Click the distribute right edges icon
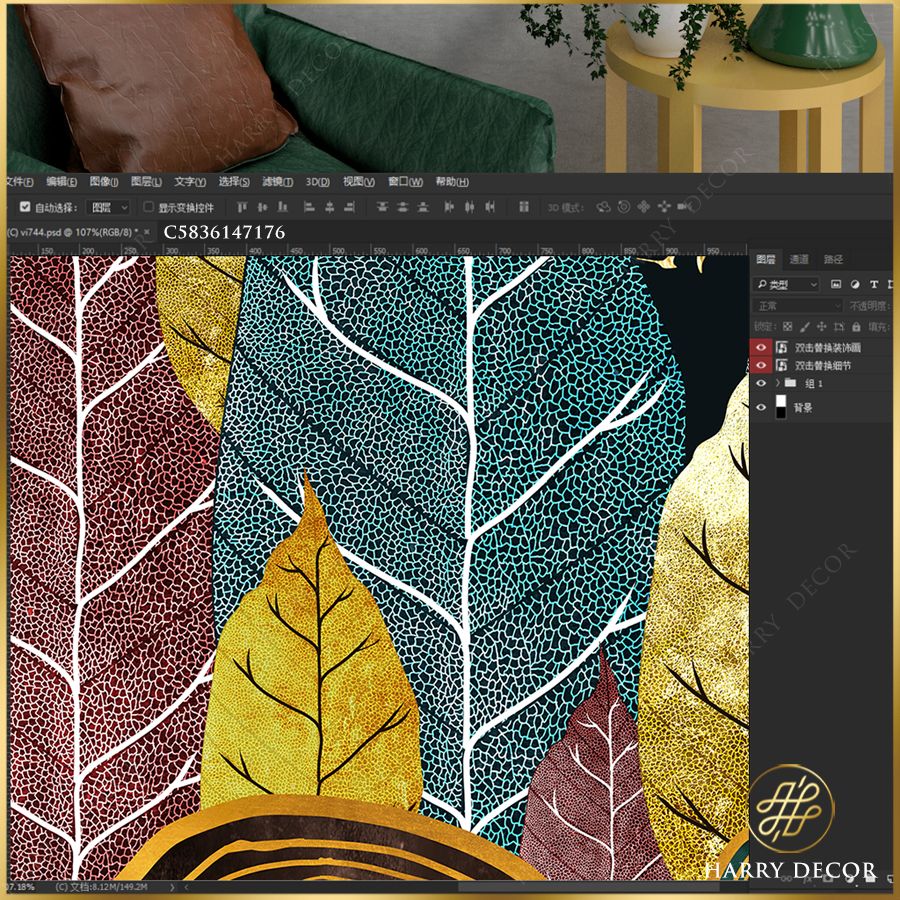The width and height of the screenshot is (900, 900). [490, 207]
